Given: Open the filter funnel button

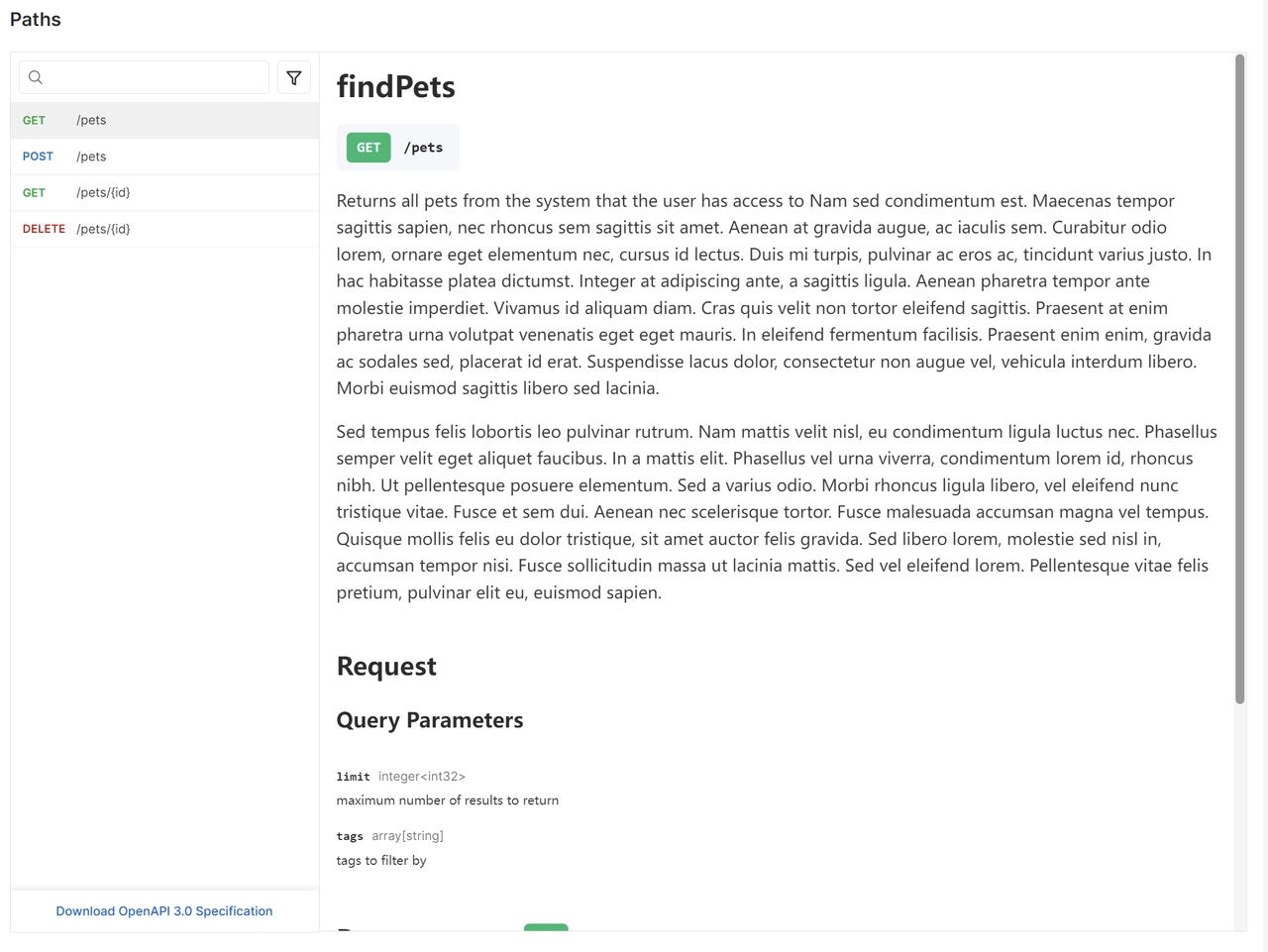Looking at the screenshot, I should point(294,77).
